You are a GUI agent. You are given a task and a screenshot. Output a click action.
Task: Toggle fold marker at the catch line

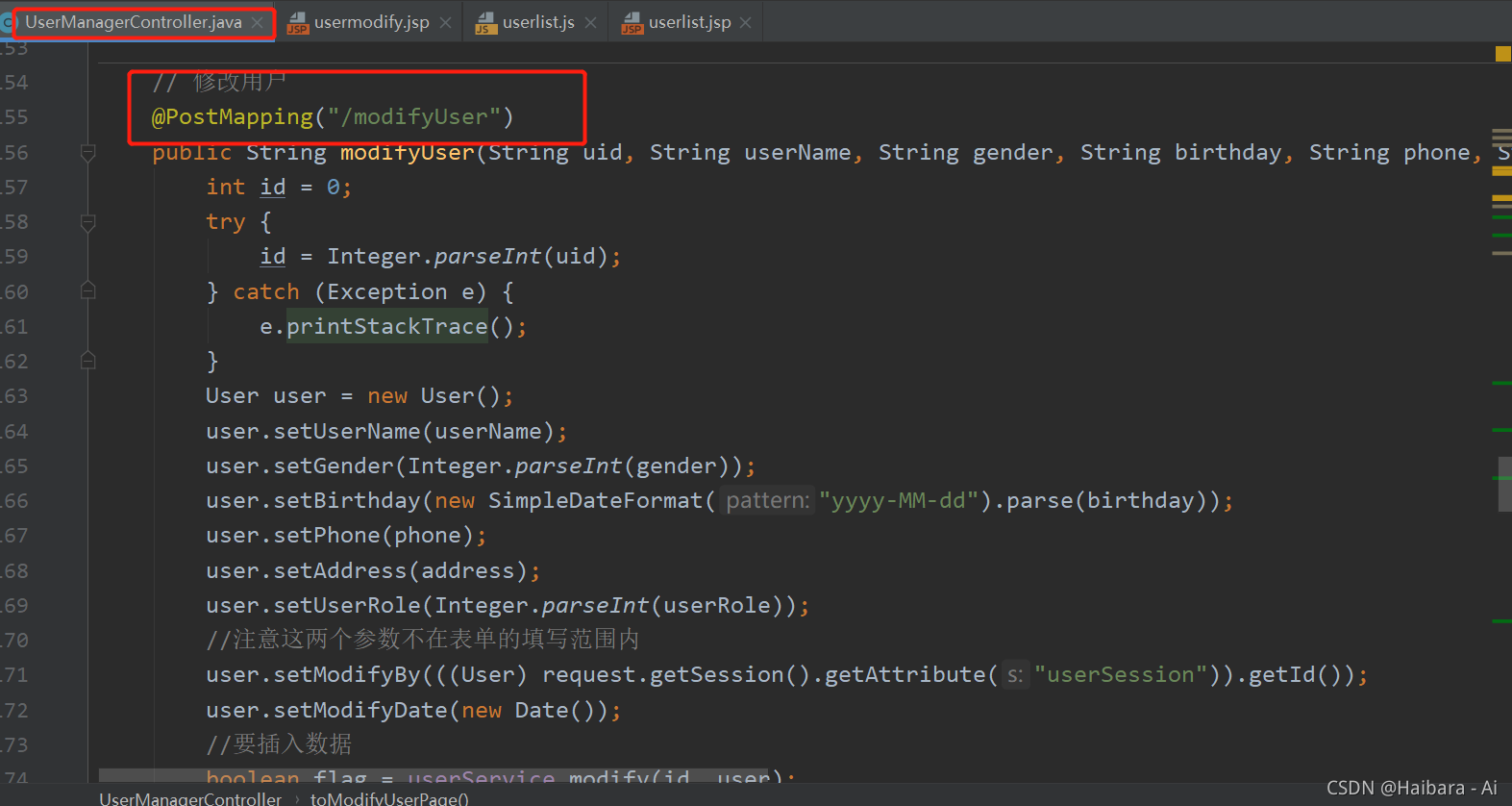87,290
